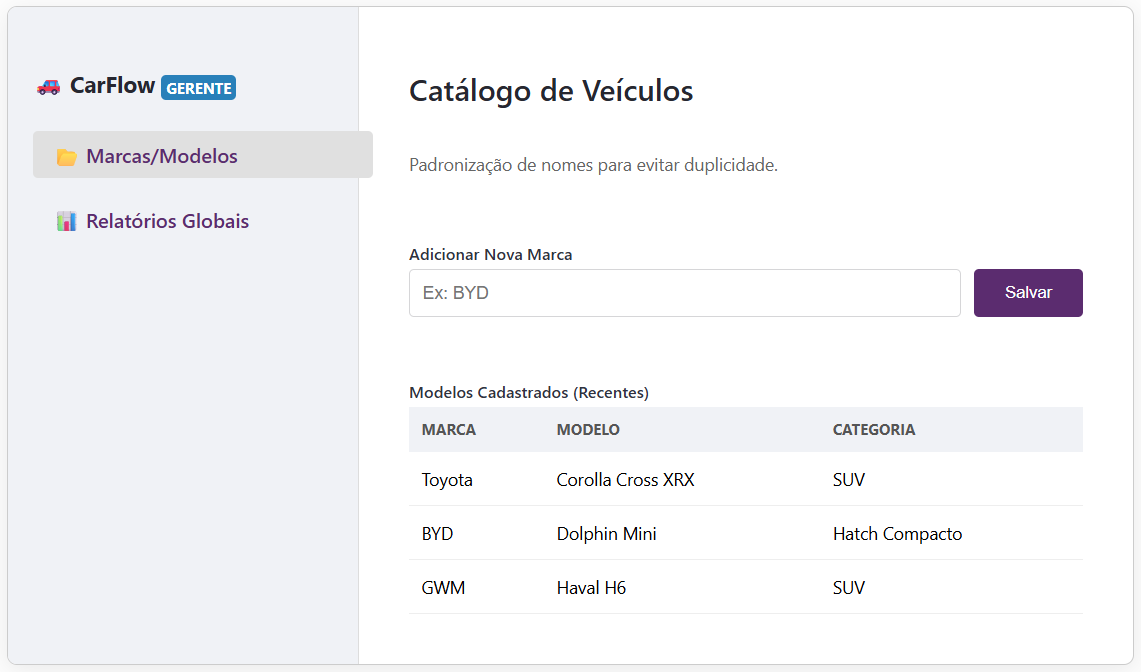
Task: Click the Hatch Compacto category cell
Action: pyautogui.click(x=897, y=534)
